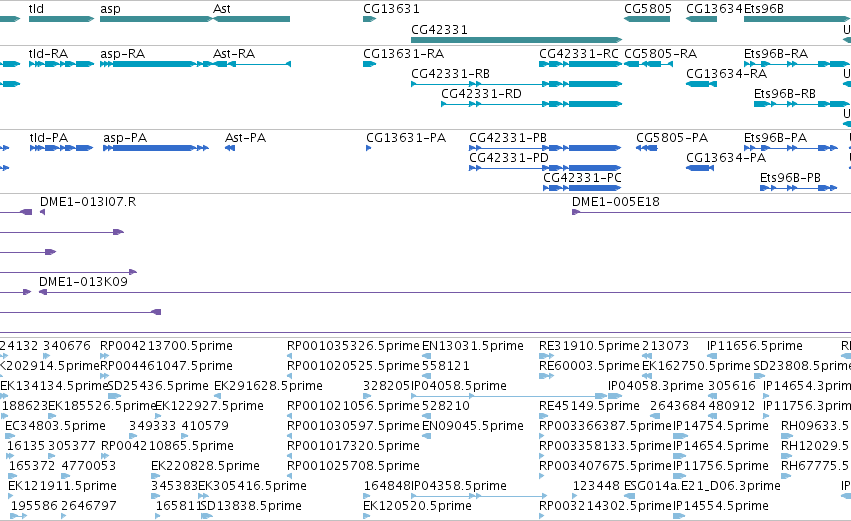Click the DME1-013K09 BAC label
Screen dimensions: 851x521
[x=83, y=282]
